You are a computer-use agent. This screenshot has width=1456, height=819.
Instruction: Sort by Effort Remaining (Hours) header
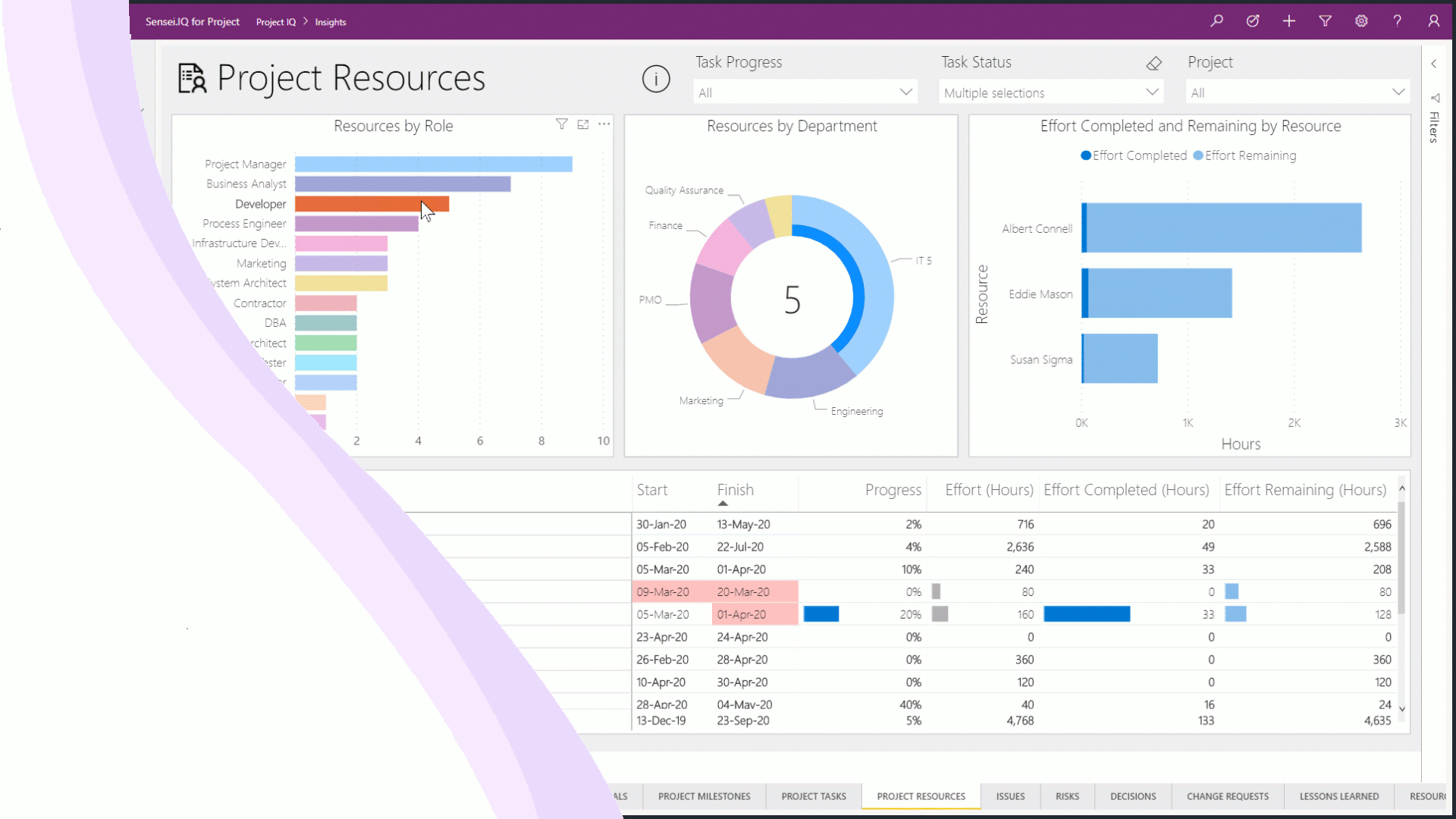(1305, 490)
